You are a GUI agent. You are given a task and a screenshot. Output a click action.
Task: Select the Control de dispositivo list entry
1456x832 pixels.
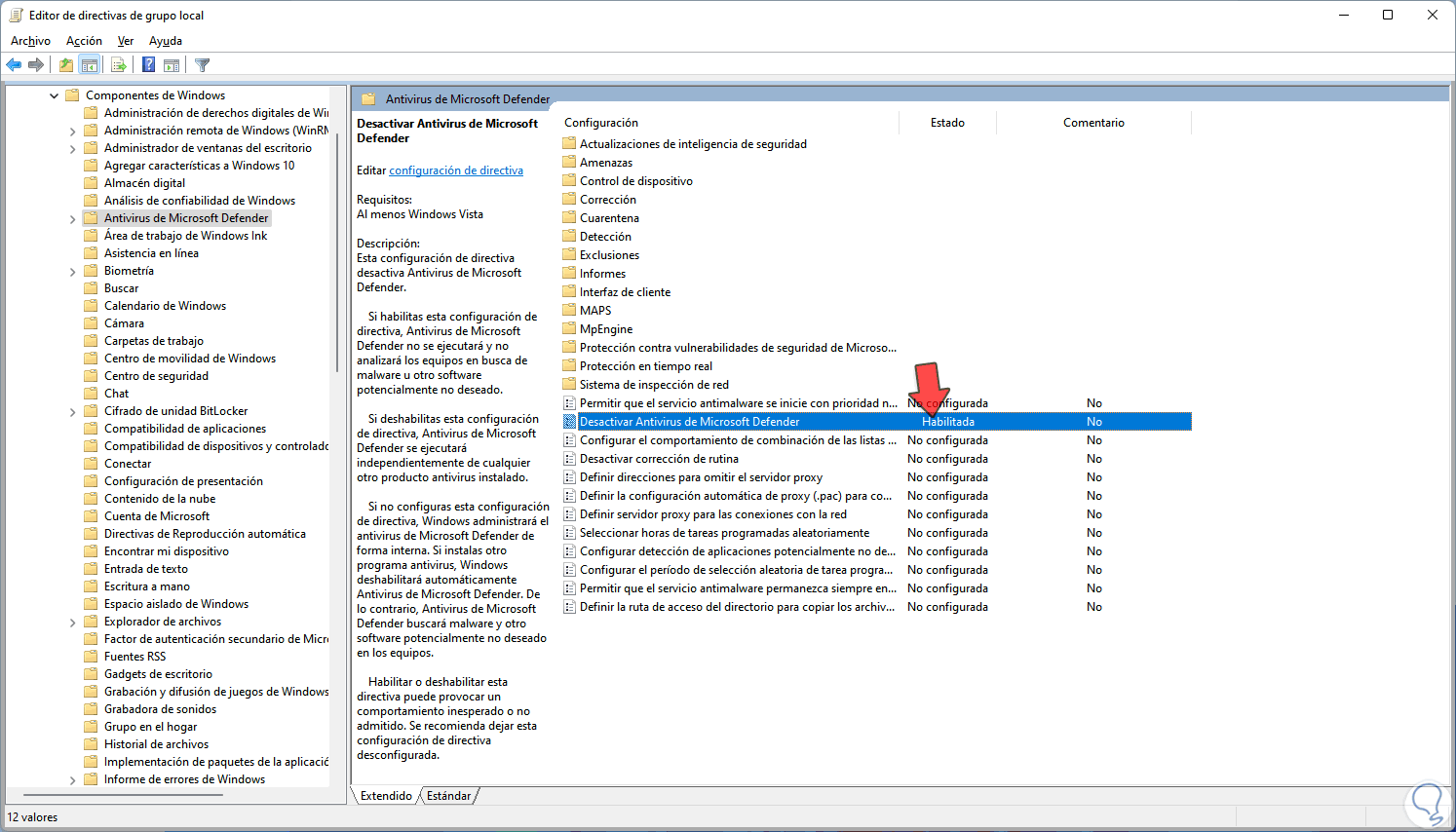pyautogui.click(x=636, y=181)
